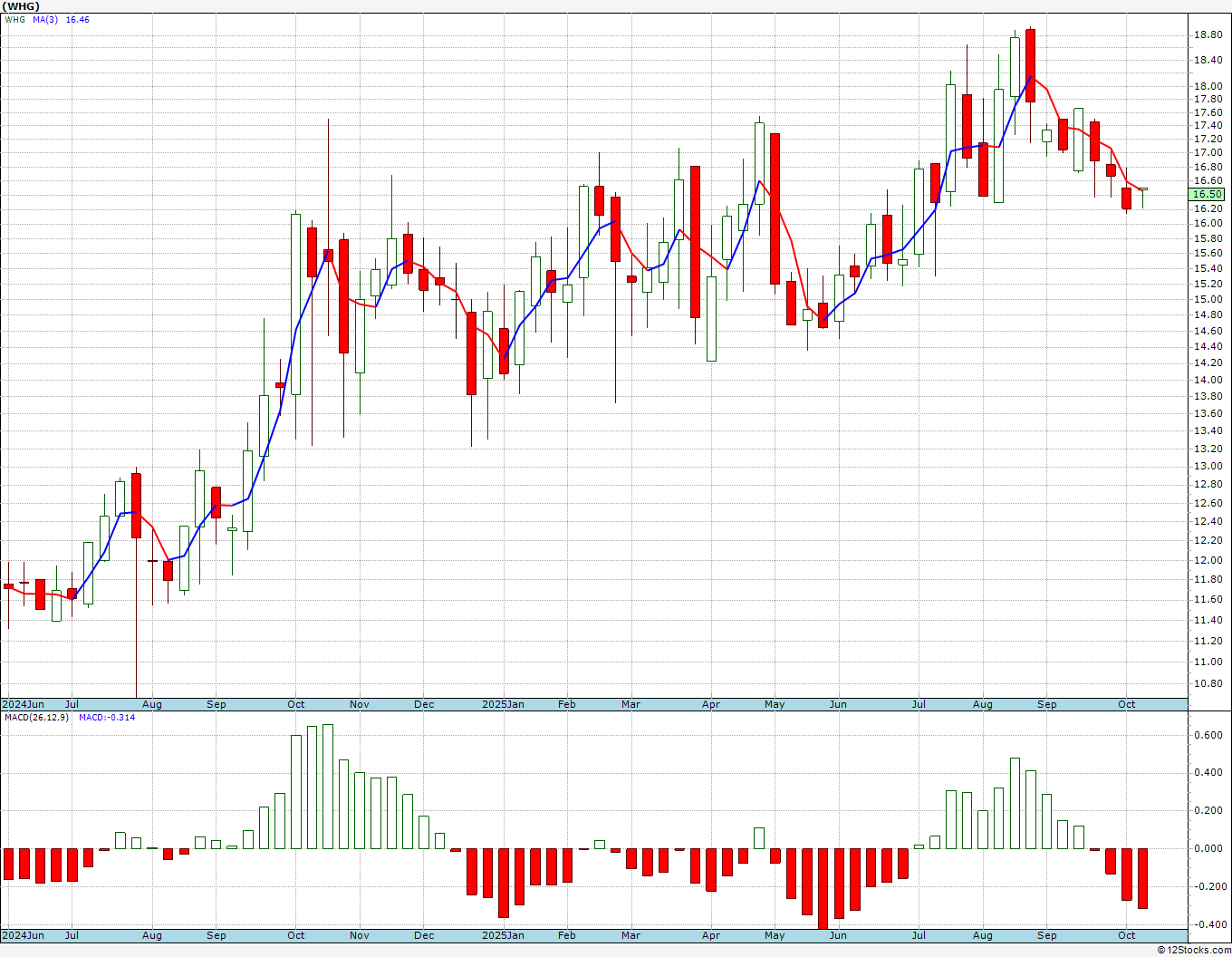1232x957 pixels.
Task: Click 12.00 on the price axis
Action: [1208, 560]
